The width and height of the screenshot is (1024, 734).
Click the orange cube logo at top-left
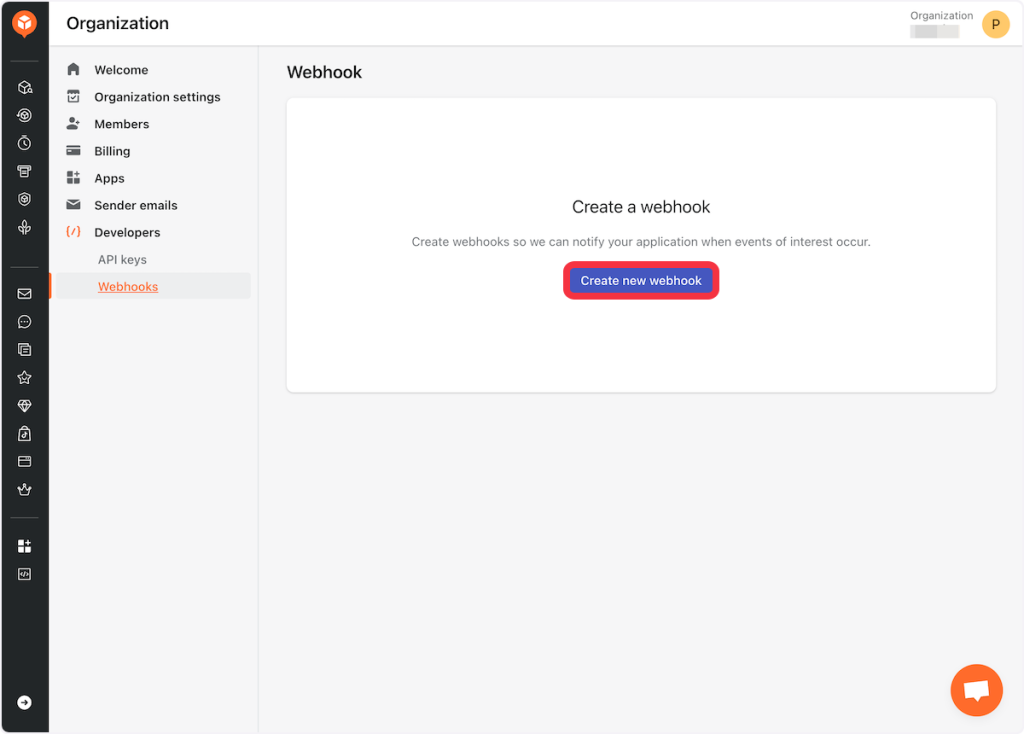24,24
